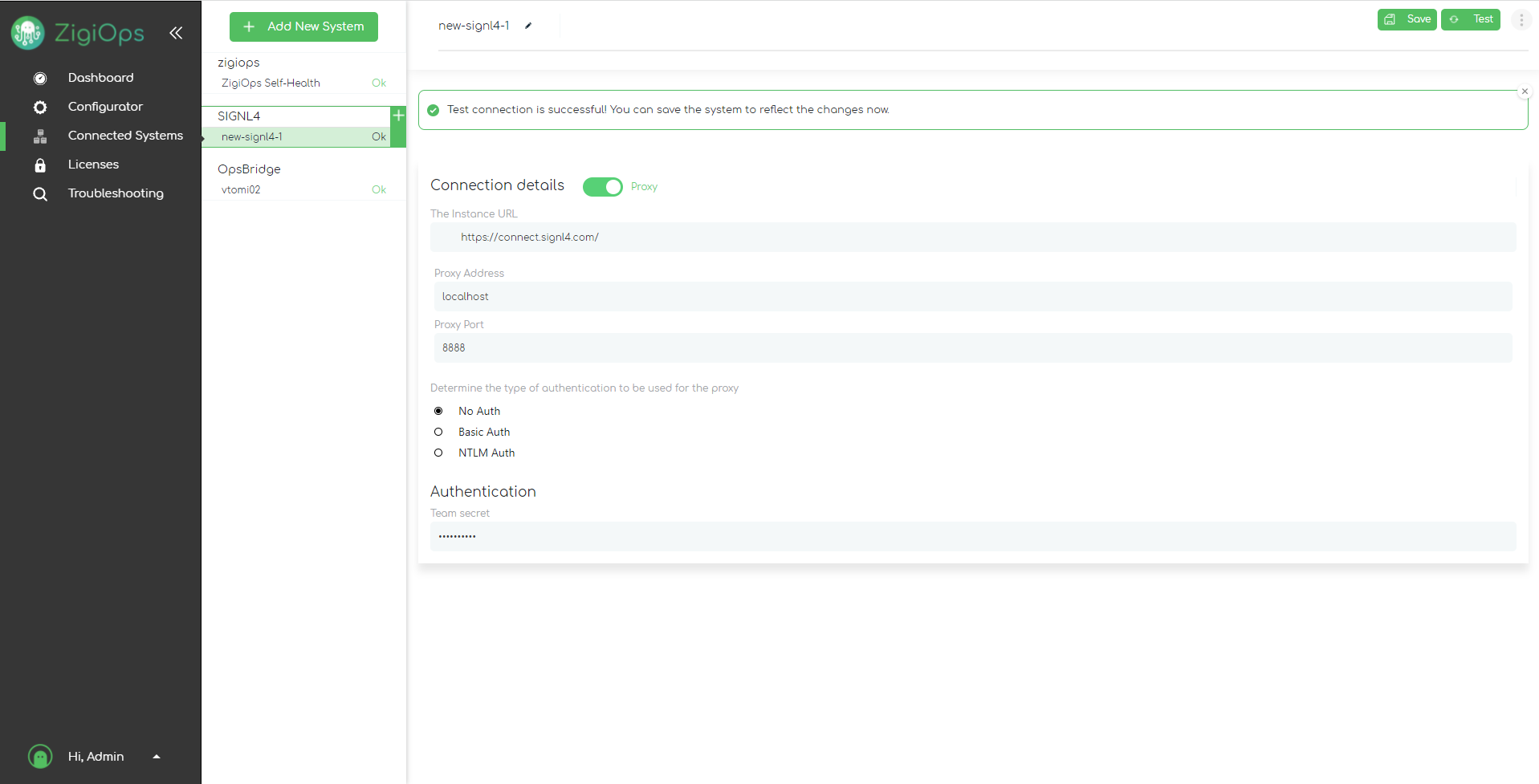The image size is (1539, 784).
Task: Click the green success checkmark icon
Action: tap(434, 110)
